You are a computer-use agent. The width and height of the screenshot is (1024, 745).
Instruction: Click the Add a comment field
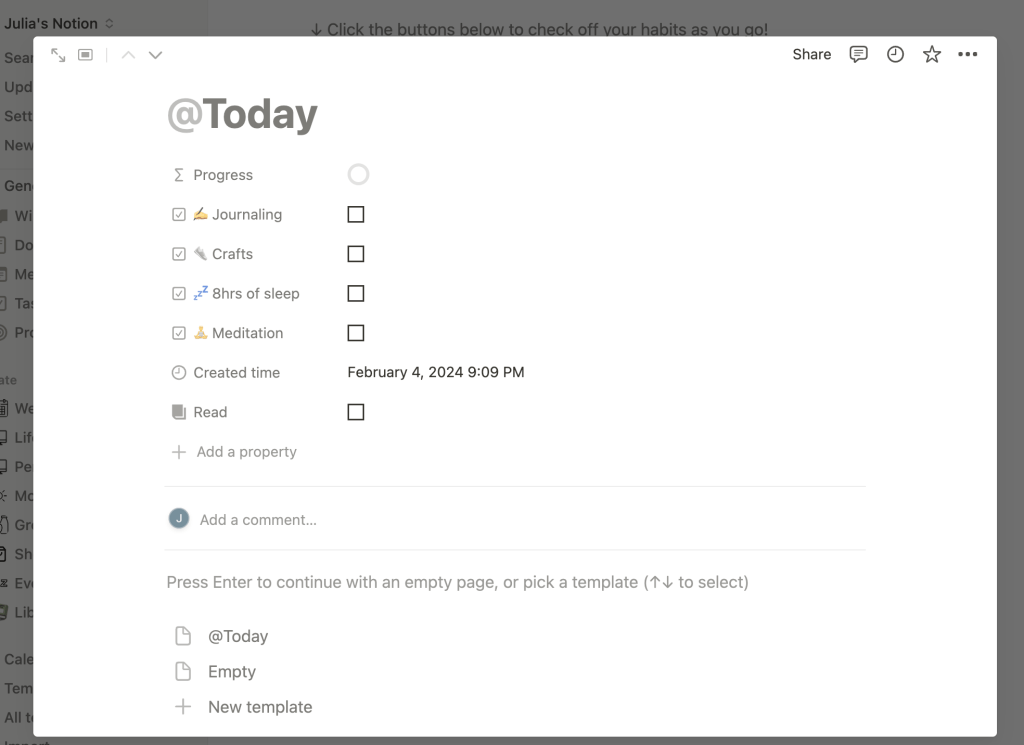tap(258, 520)
